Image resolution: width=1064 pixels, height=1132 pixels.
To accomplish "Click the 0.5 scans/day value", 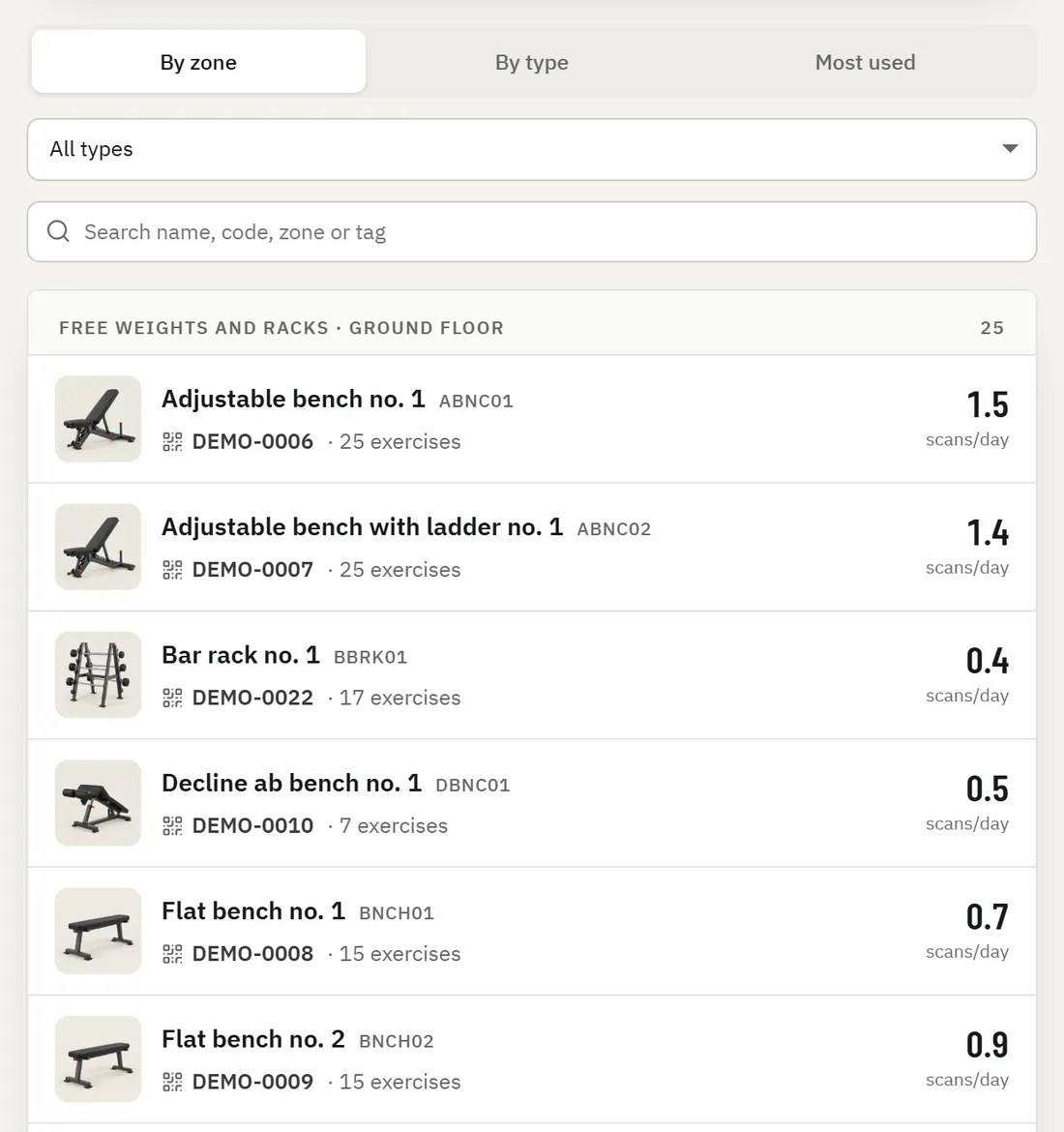I will 988,789.
